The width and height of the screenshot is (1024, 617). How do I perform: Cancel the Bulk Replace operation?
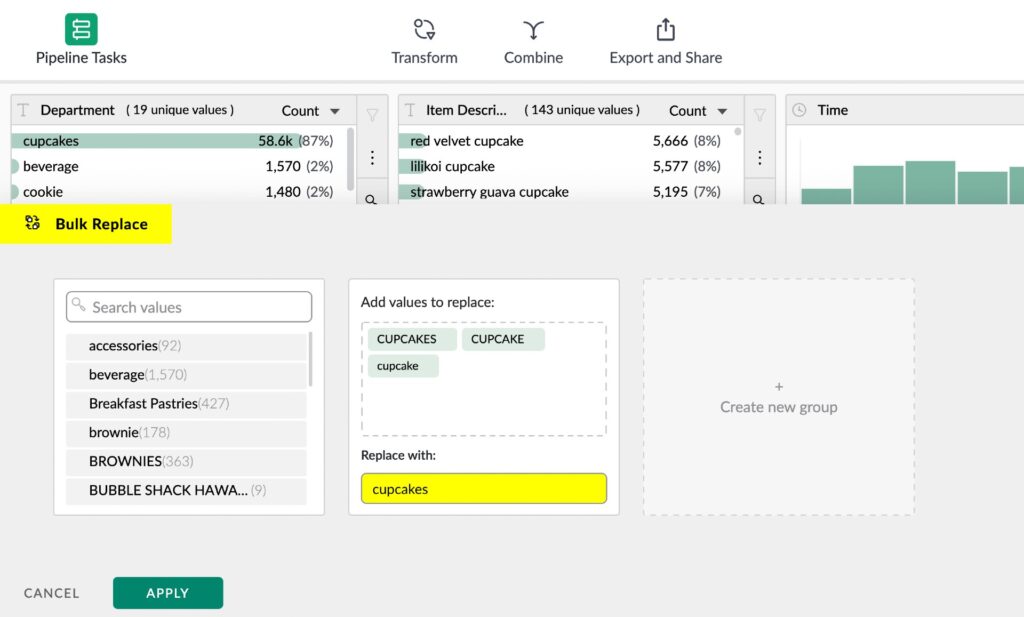[x=50, y=592]
